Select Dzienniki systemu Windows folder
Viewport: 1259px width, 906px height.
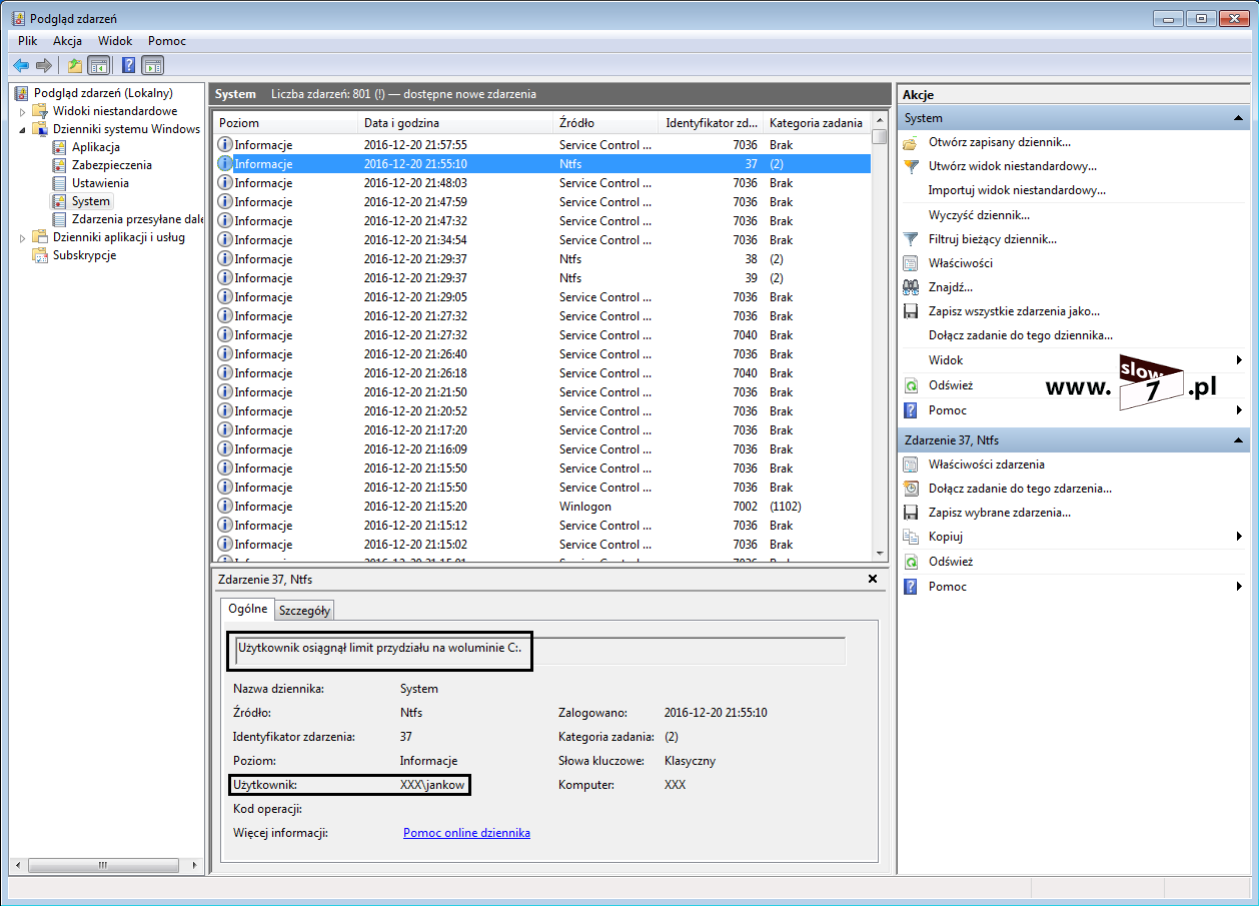[x=126, y=129]
